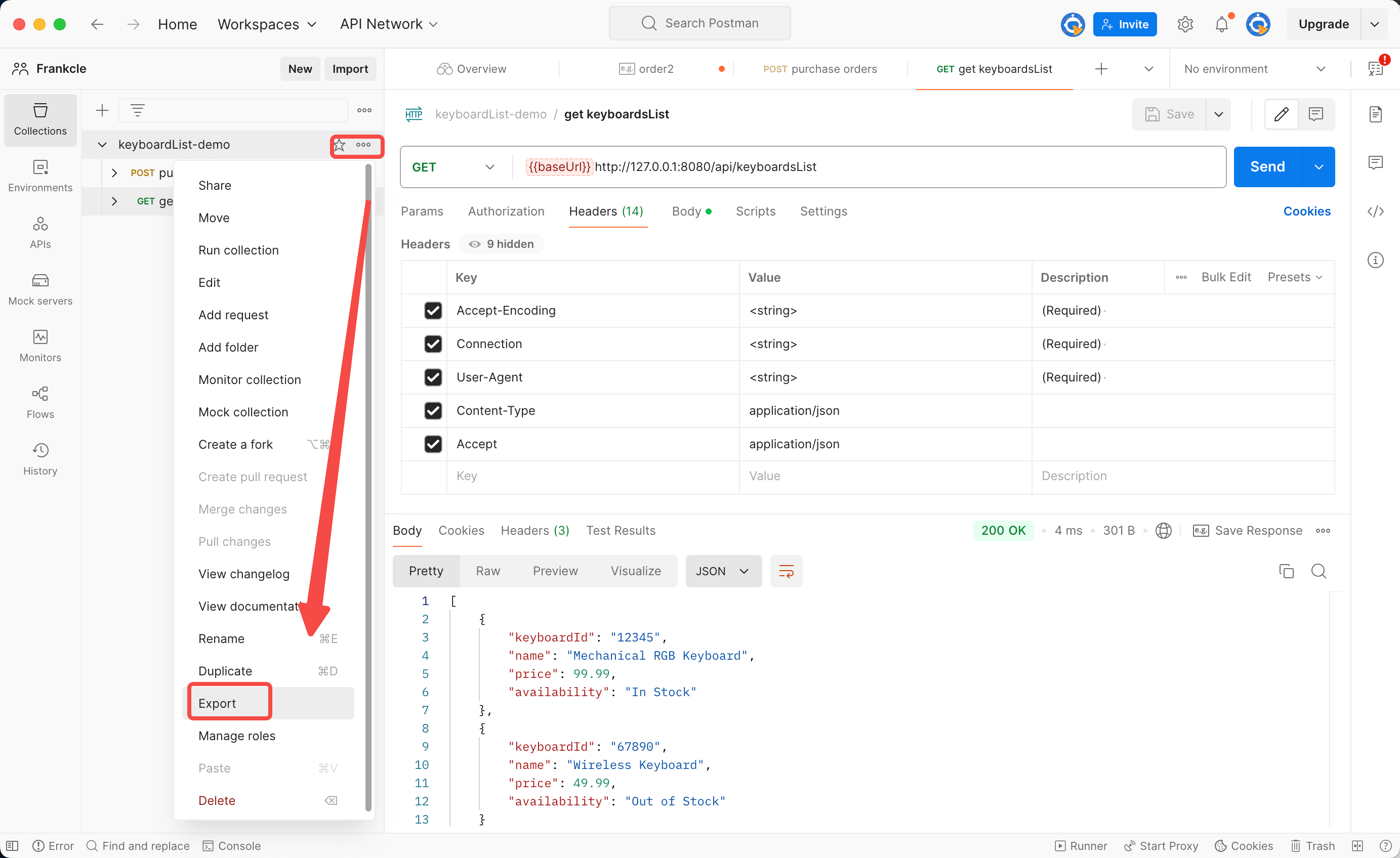This screenshot has width=1400, height=858.
Task: Switch to the Scripts tab
Action: point(755,211)
